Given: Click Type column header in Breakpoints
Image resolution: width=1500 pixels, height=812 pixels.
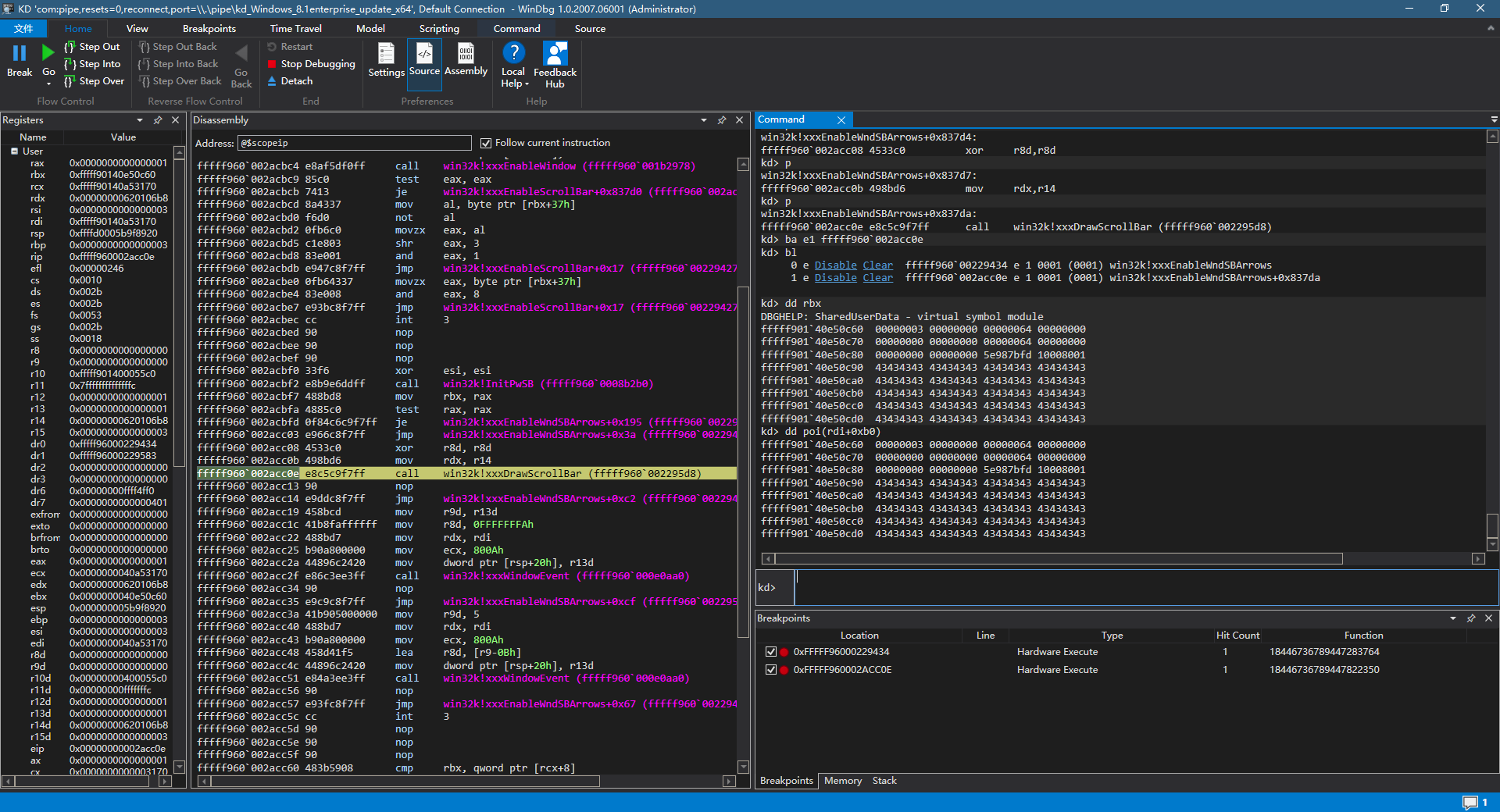Looking at the screenshot, I should pos(1112,636).
